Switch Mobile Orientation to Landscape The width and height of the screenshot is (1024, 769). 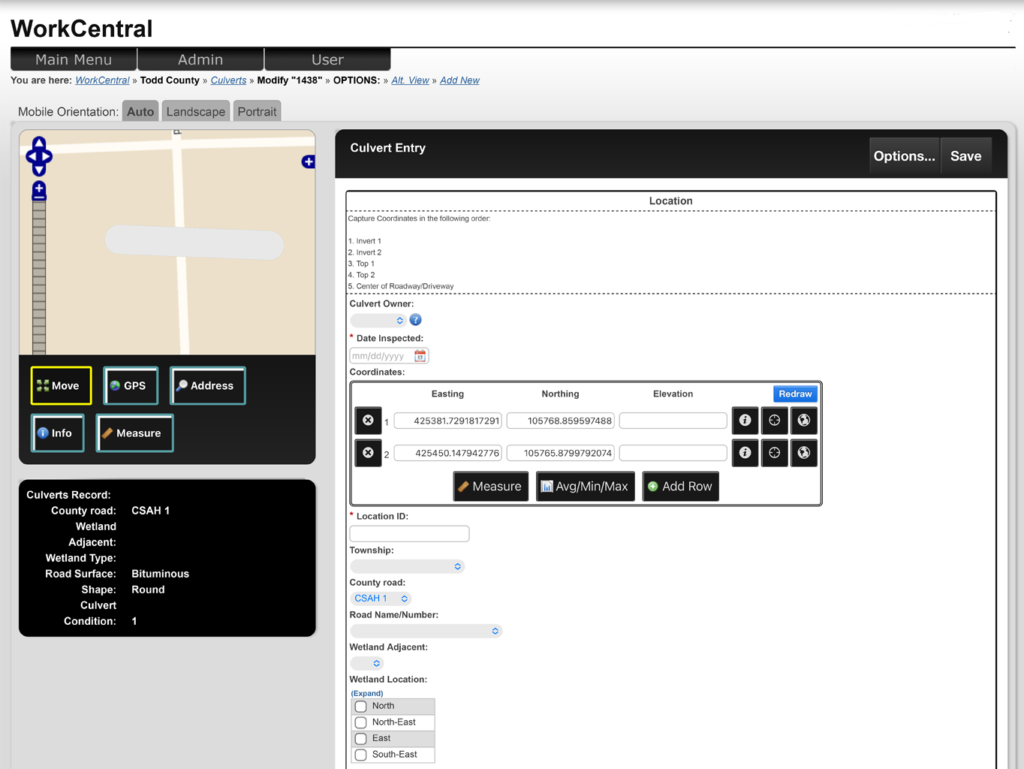(x=195, y=111)
